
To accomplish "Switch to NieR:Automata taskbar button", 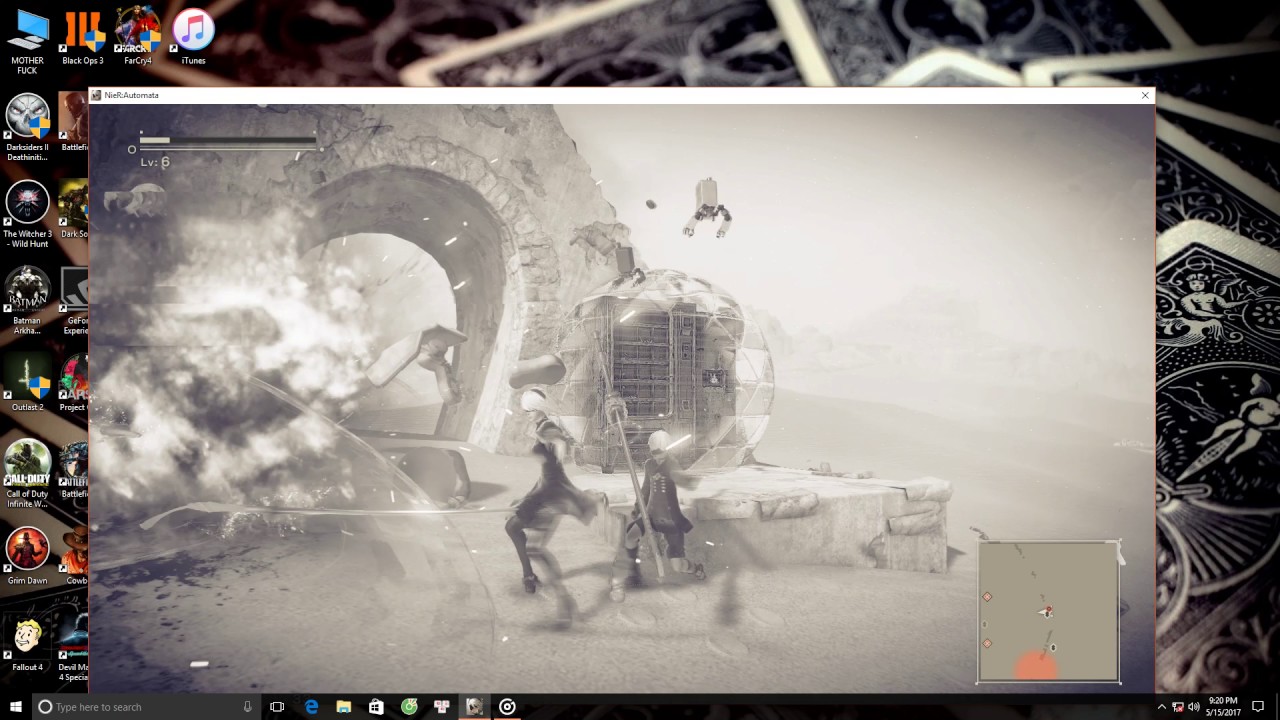I will (x=474, y=707).
